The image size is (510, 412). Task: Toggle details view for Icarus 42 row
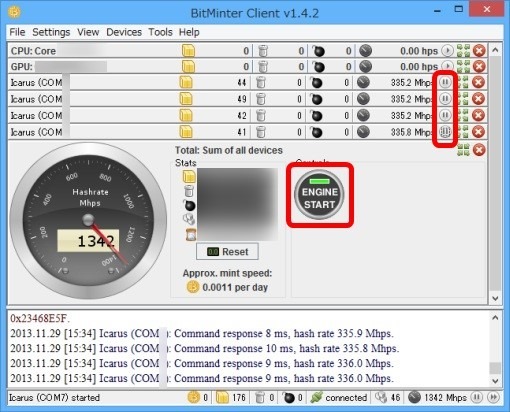tap(463, 115)
